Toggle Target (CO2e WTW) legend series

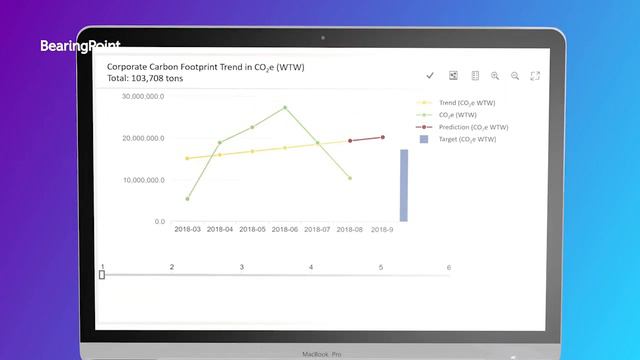pos(458,139)
